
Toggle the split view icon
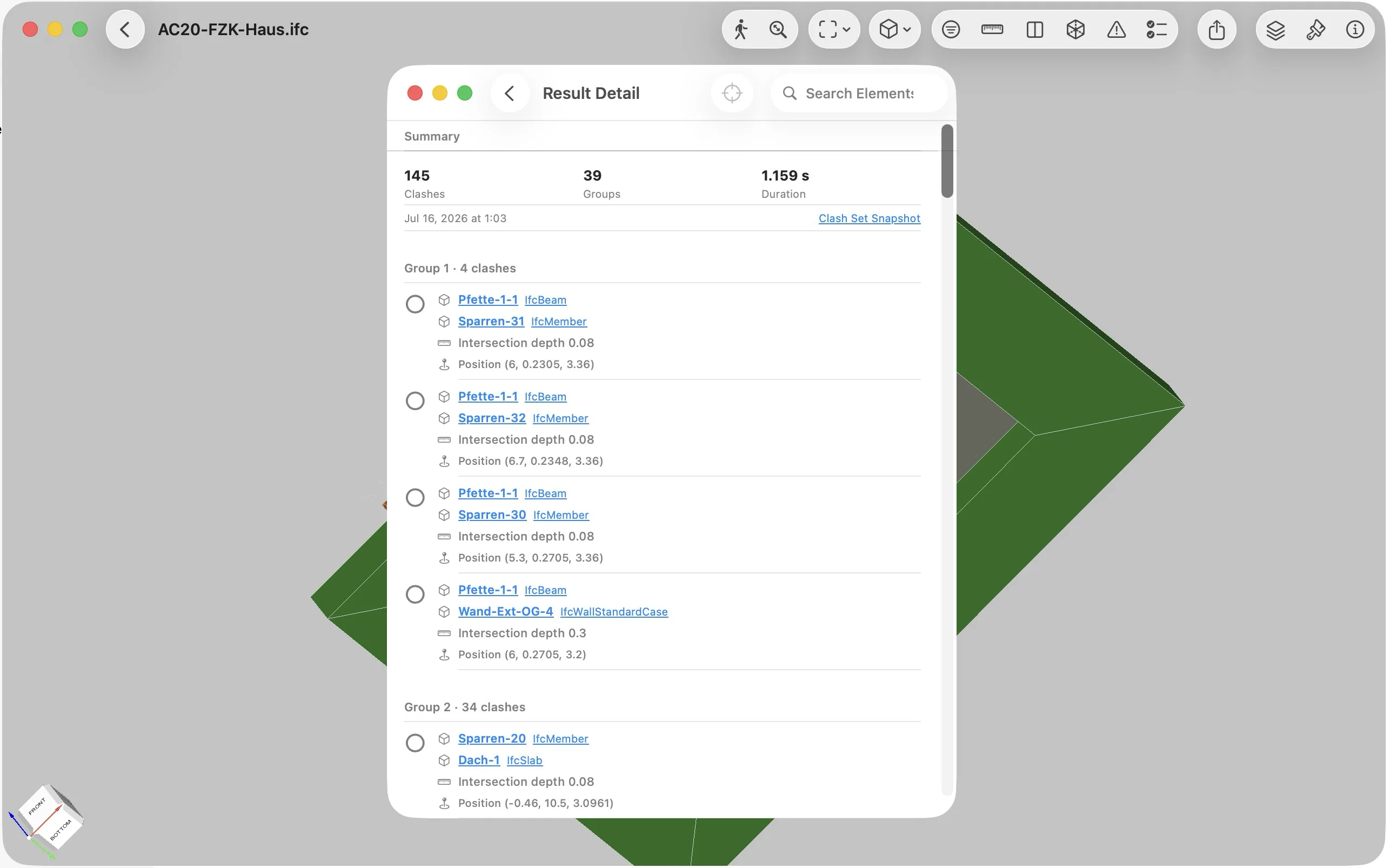point(1034,29)
